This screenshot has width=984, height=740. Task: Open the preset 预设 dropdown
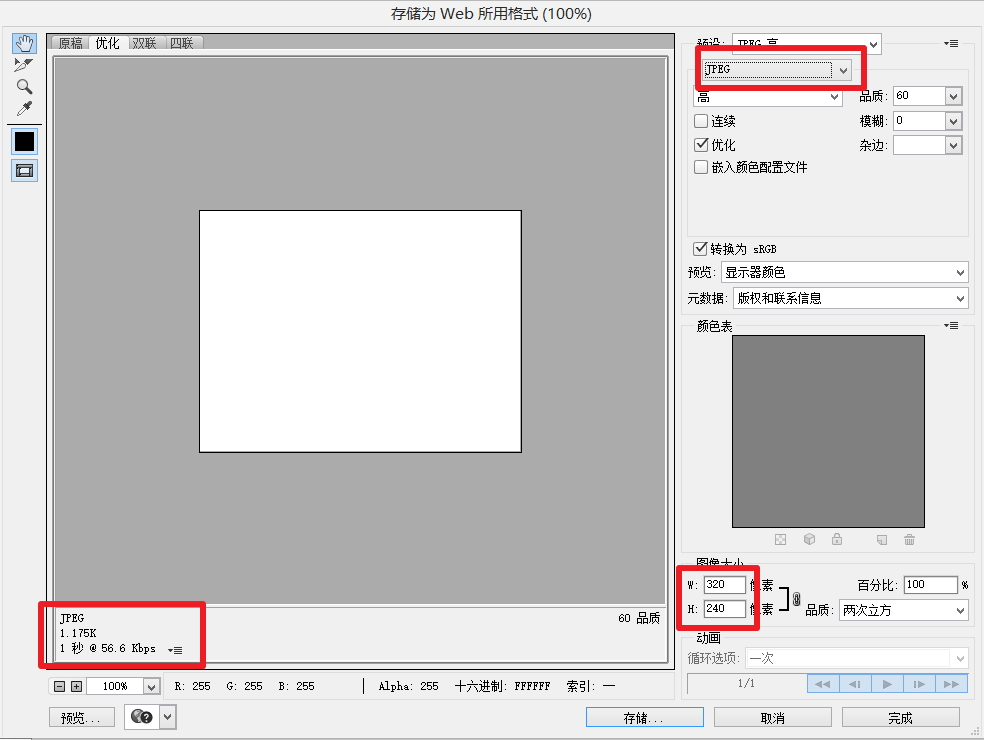[806, 44]
